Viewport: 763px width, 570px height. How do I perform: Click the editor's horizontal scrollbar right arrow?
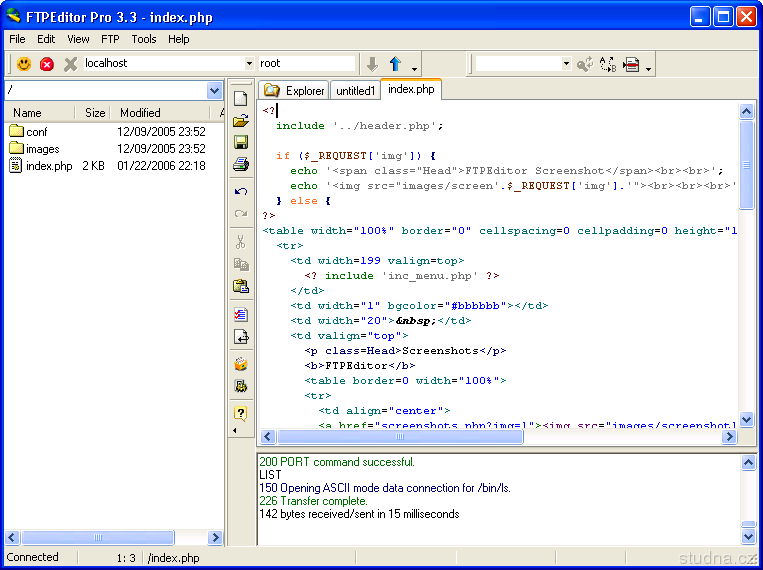pyautogui.click(x=730, y=437)
